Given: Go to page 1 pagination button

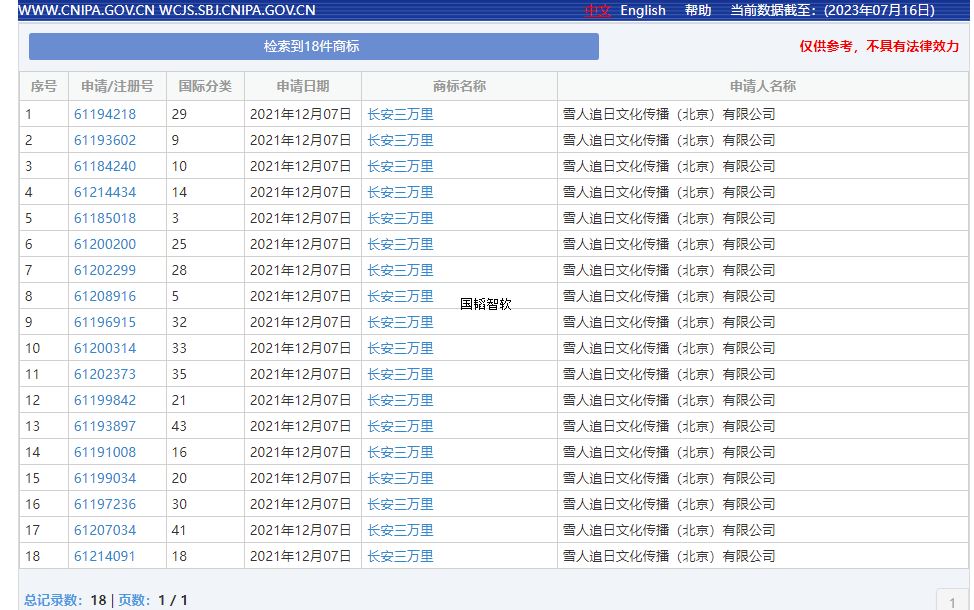Looking at the screenshot, I should click(952, 601).
